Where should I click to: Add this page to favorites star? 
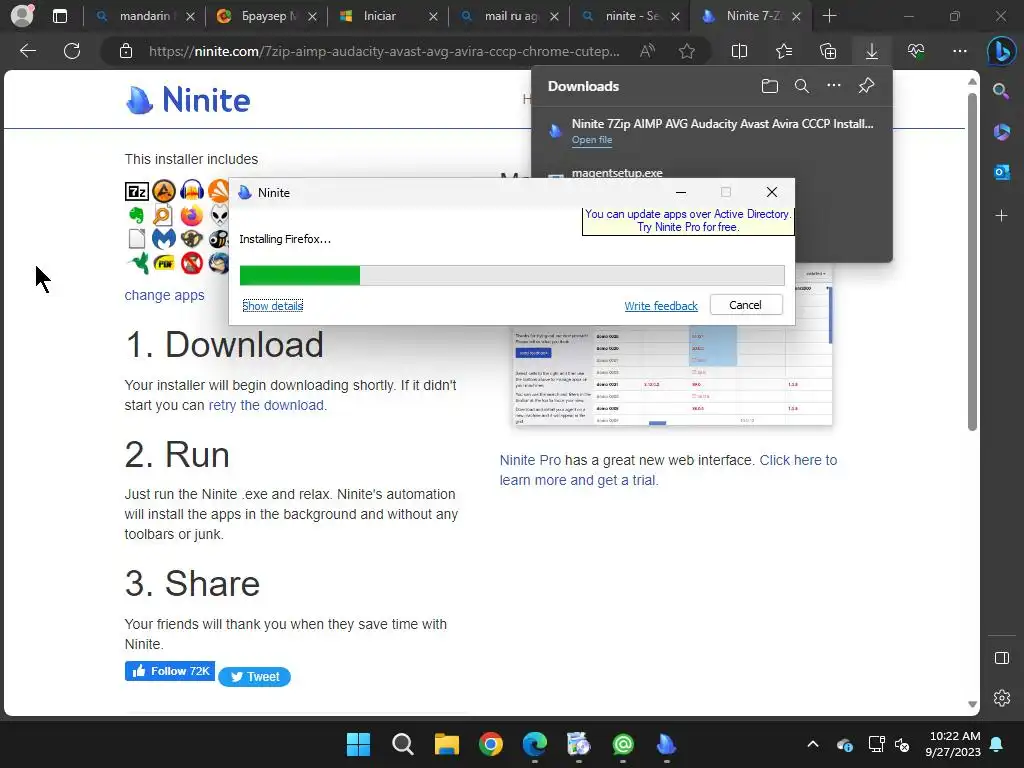tap(686, 51)
